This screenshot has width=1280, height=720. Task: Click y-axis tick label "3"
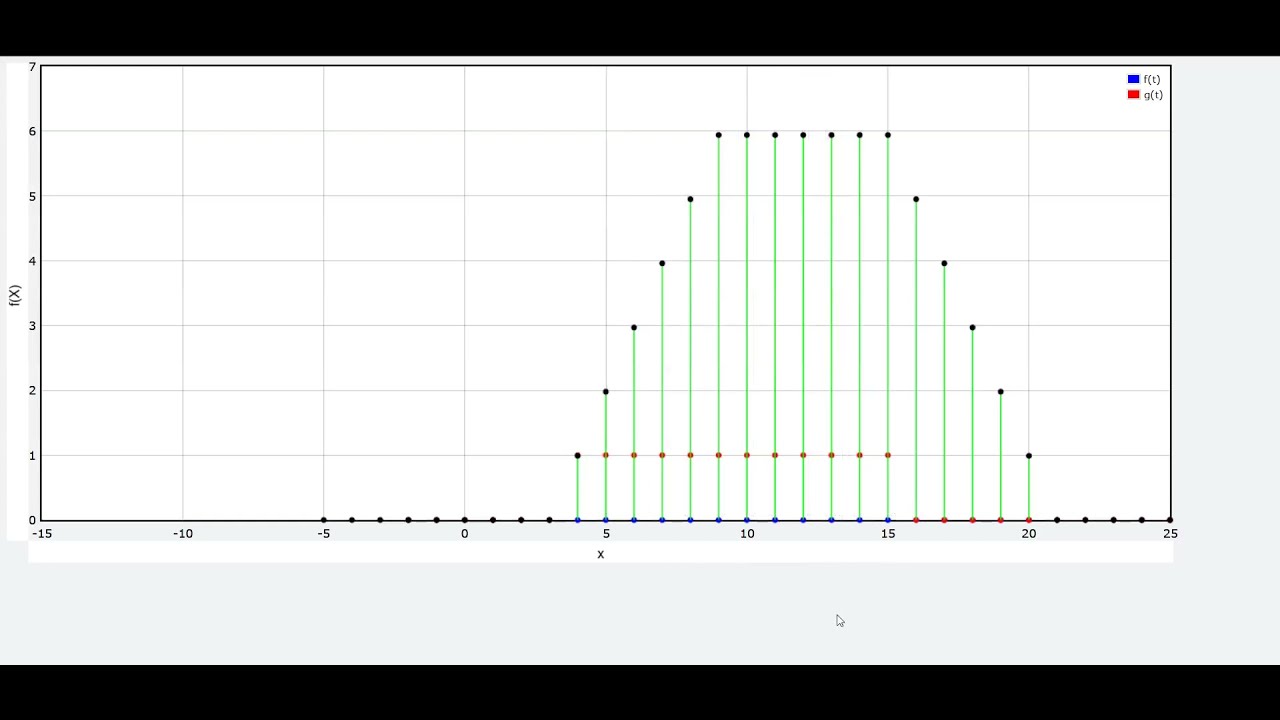click(32, 326)
